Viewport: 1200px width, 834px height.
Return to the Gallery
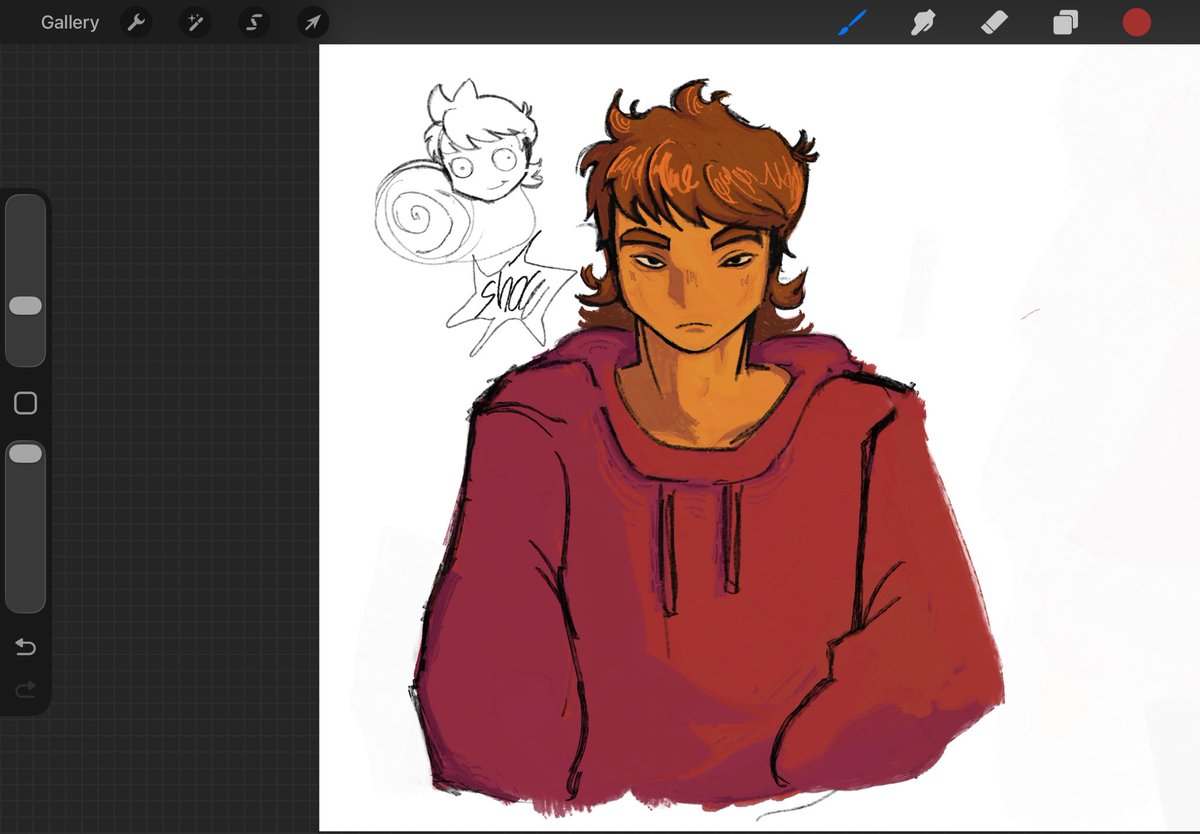pyautogui.click(x=70, y=22)
